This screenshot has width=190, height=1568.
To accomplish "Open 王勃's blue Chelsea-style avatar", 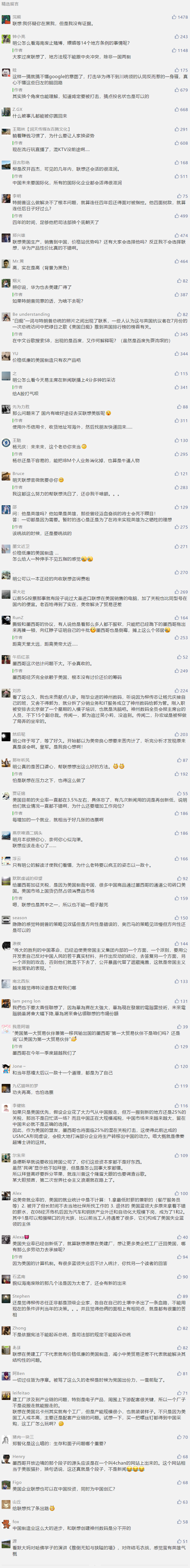I will pos(6,443).
